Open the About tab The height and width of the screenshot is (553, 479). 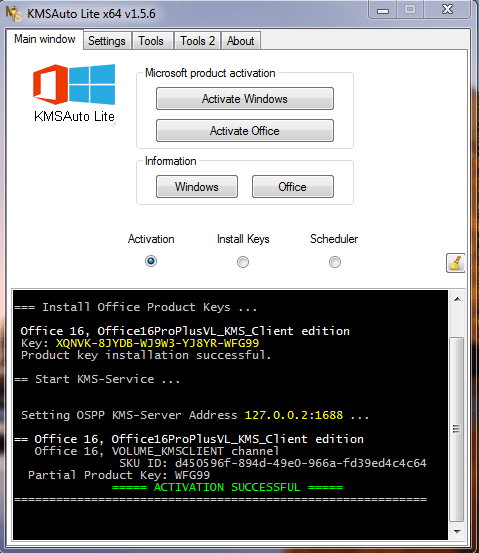pyautogui.click(x=241, y=41)
